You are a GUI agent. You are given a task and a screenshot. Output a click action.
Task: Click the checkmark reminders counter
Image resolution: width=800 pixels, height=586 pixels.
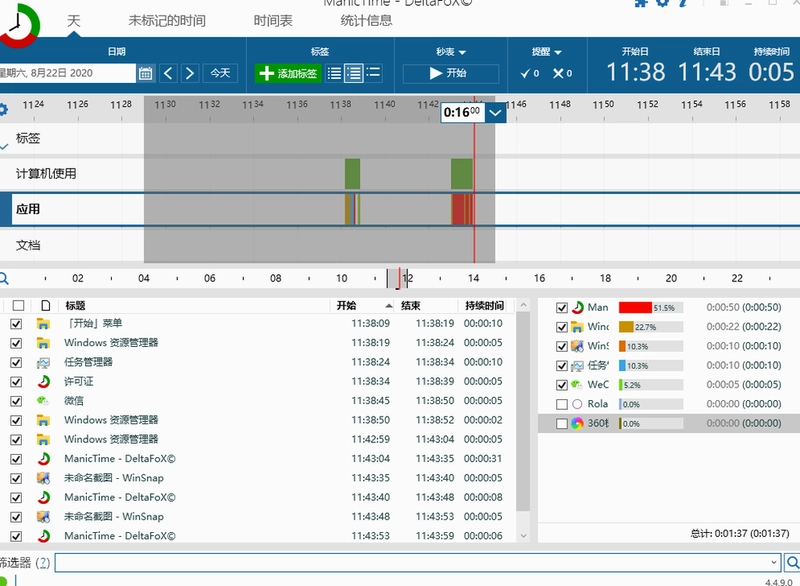pos(530,73)
